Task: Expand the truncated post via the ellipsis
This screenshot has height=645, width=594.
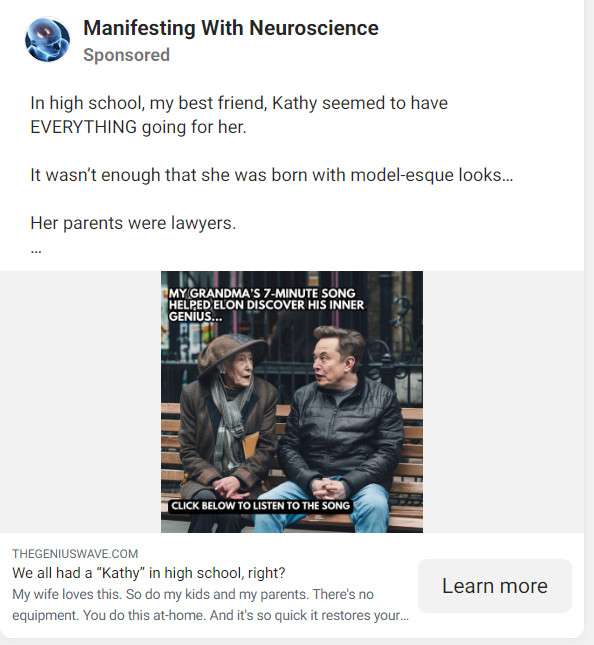Action: 36,250
